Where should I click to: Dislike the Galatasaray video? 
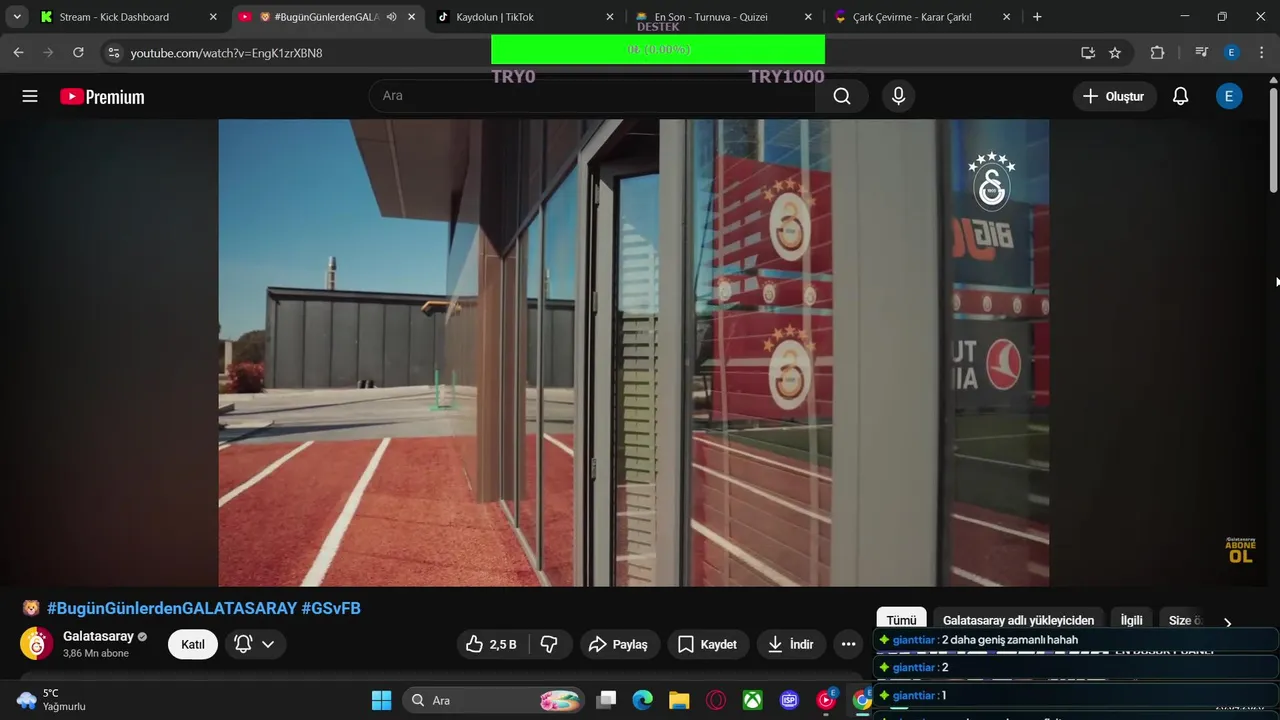coord(549,645)
